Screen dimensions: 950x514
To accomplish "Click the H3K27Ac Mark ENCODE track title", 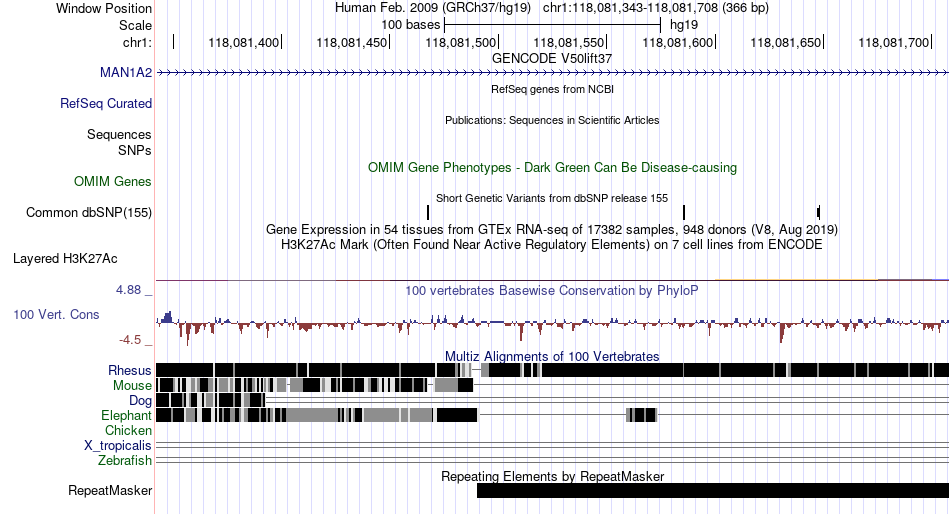I will 552,245.
